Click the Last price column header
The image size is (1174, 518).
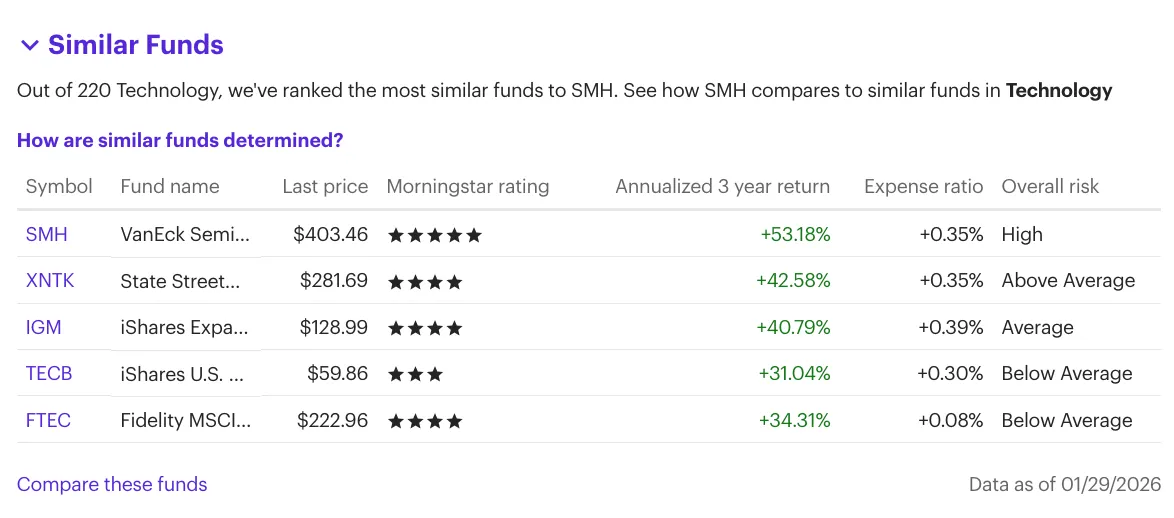coord(325,186)
